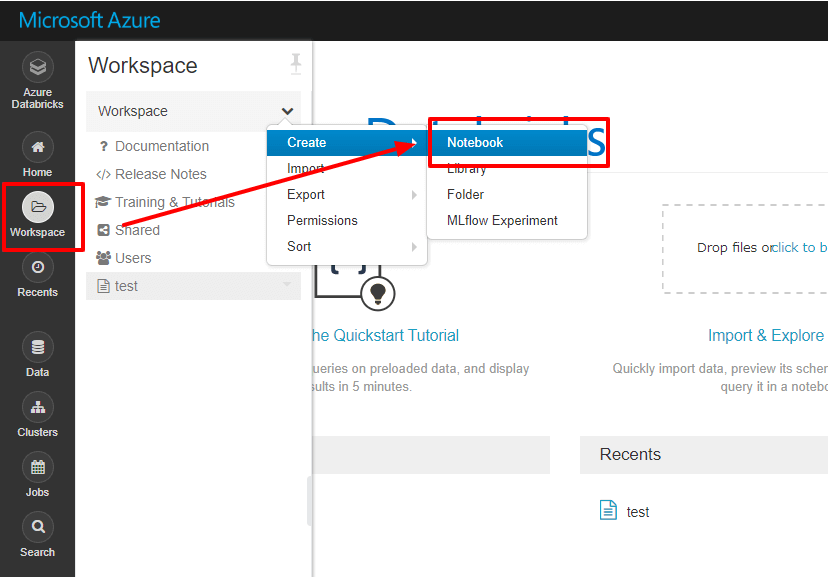Click the Microsoft Azure title

89,20
